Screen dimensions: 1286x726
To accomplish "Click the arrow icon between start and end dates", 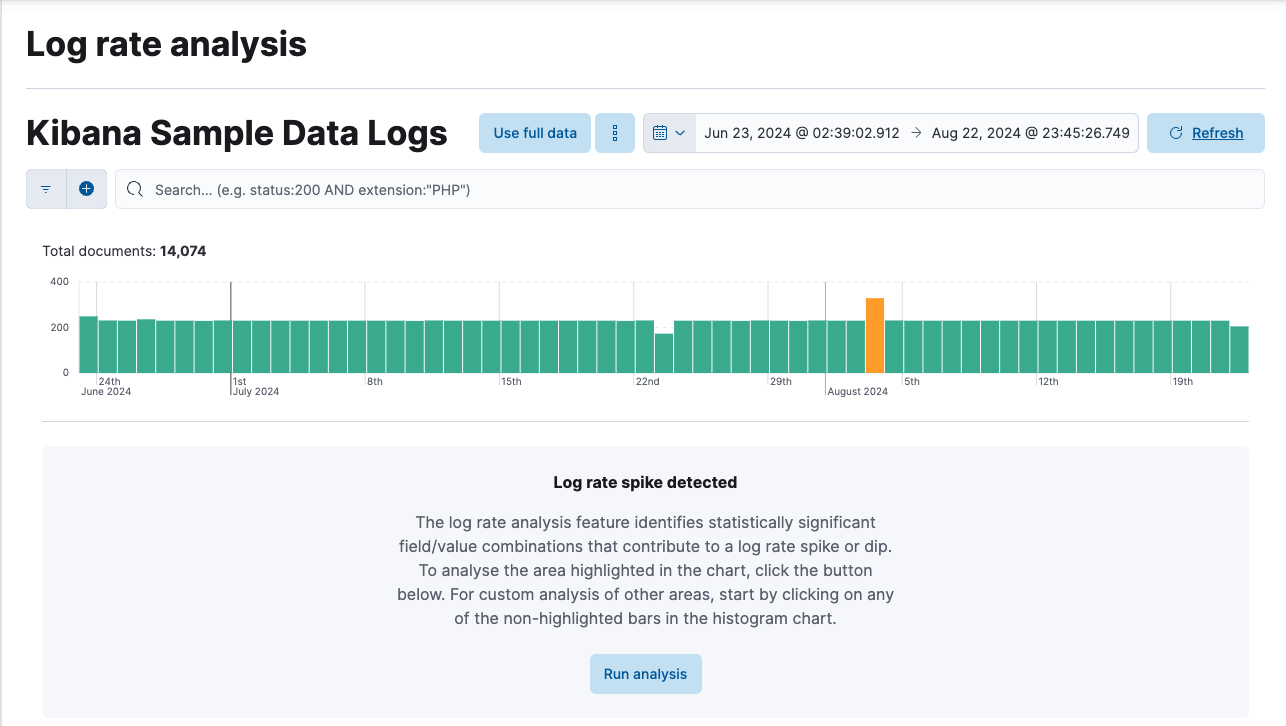I will (x=915, y=132).
